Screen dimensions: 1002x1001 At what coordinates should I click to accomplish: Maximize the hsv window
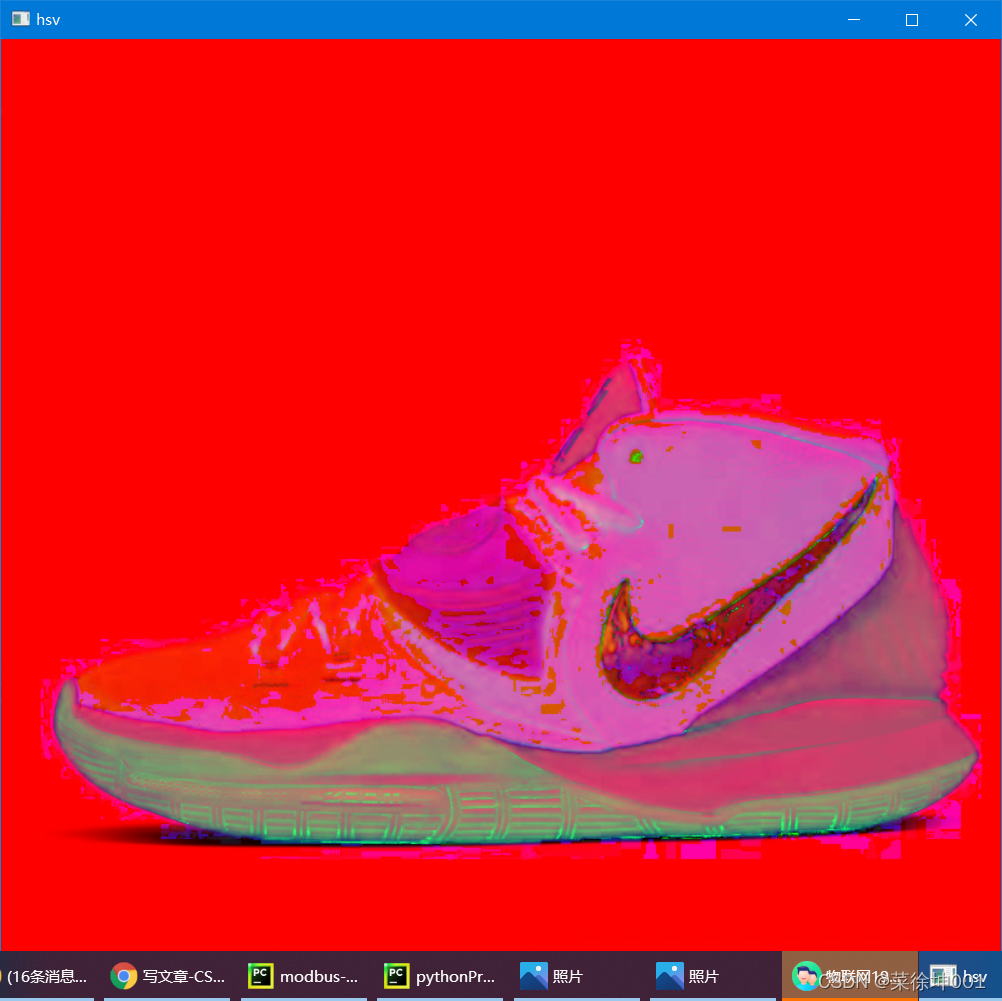[912, 20]
